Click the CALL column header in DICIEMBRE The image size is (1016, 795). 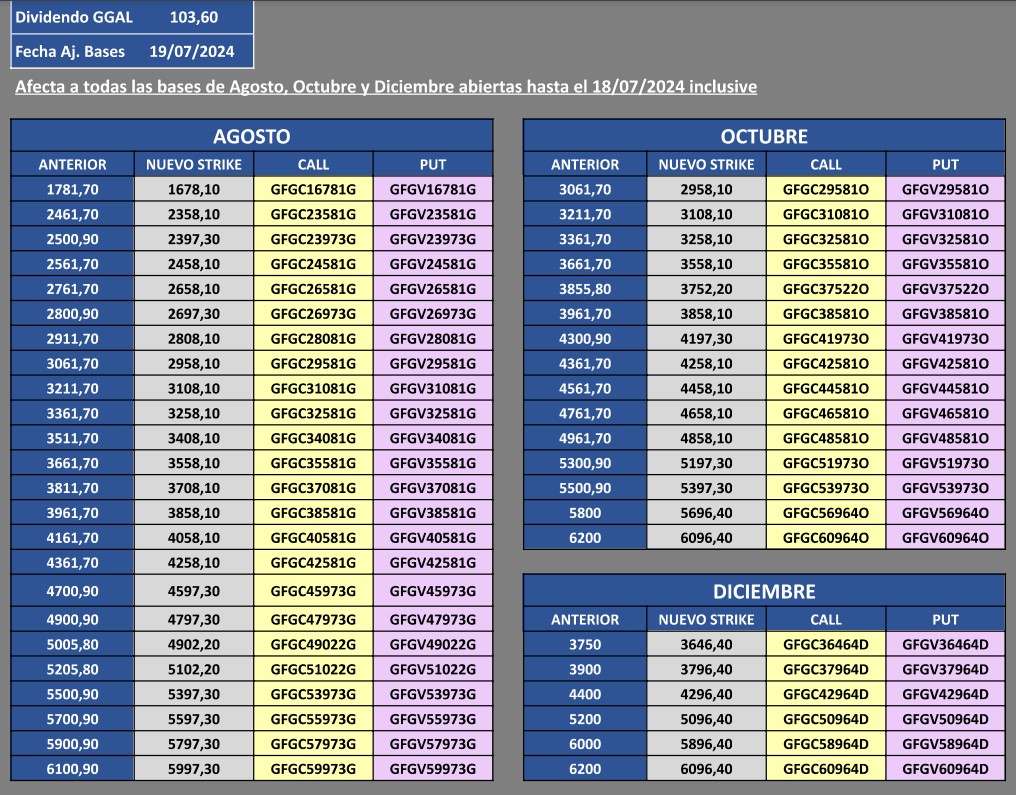point(826,618)
